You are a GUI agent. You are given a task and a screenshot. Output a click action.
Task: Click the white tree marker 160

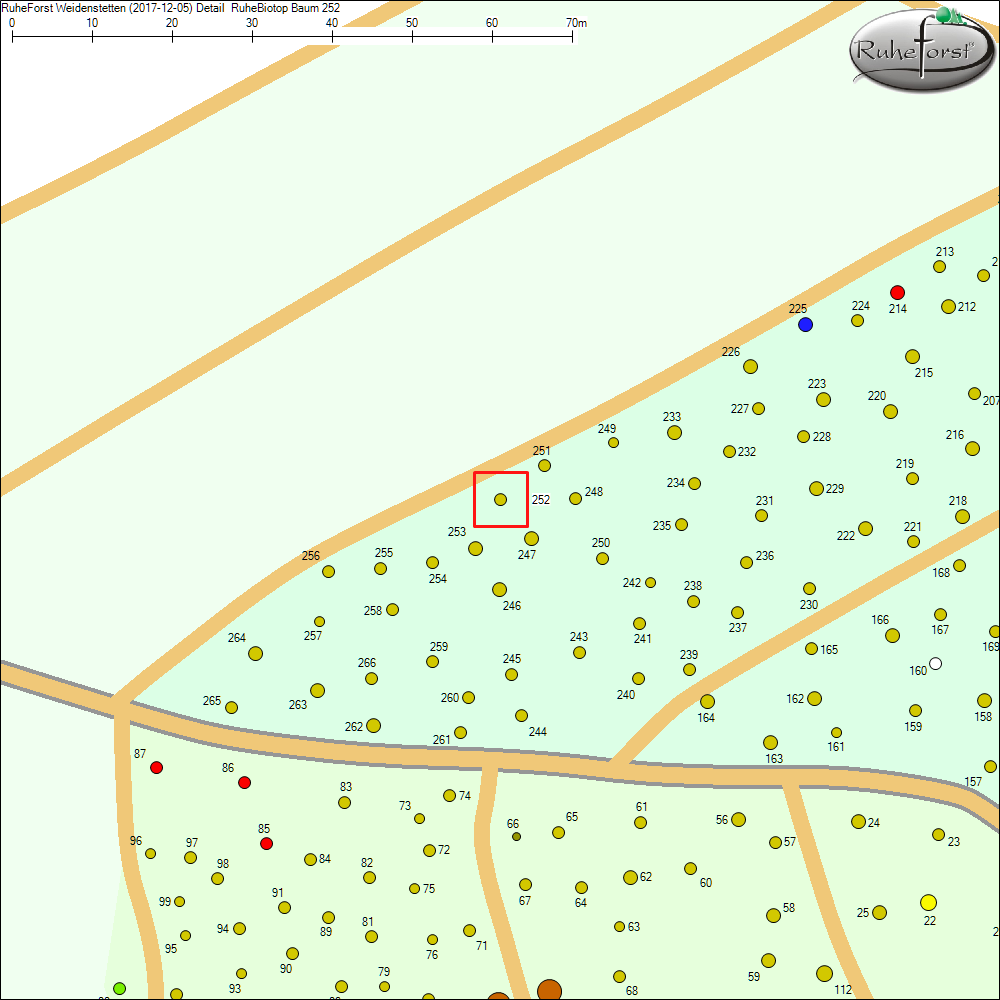coord(935,663)
